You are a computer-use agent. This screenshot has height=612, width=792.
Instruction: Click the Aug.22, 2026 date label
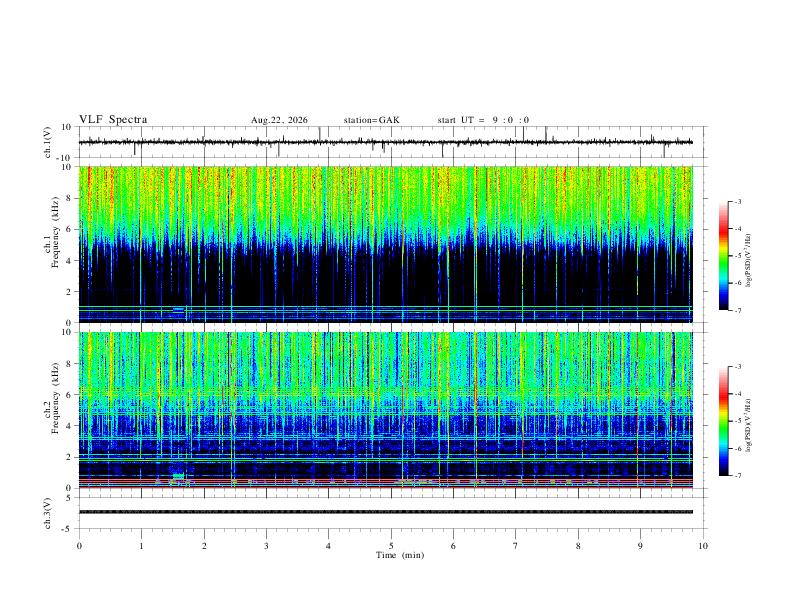point(279,120)
